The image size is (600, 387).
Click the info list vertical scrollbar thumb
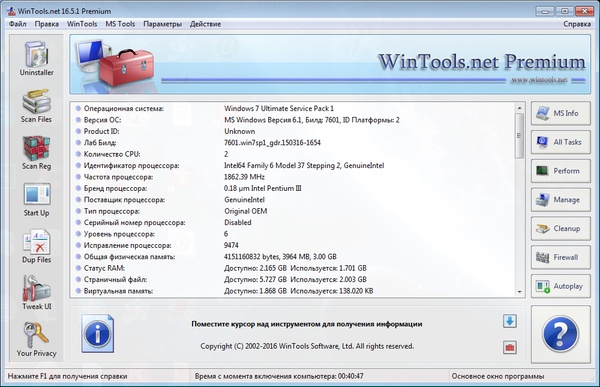519,136
